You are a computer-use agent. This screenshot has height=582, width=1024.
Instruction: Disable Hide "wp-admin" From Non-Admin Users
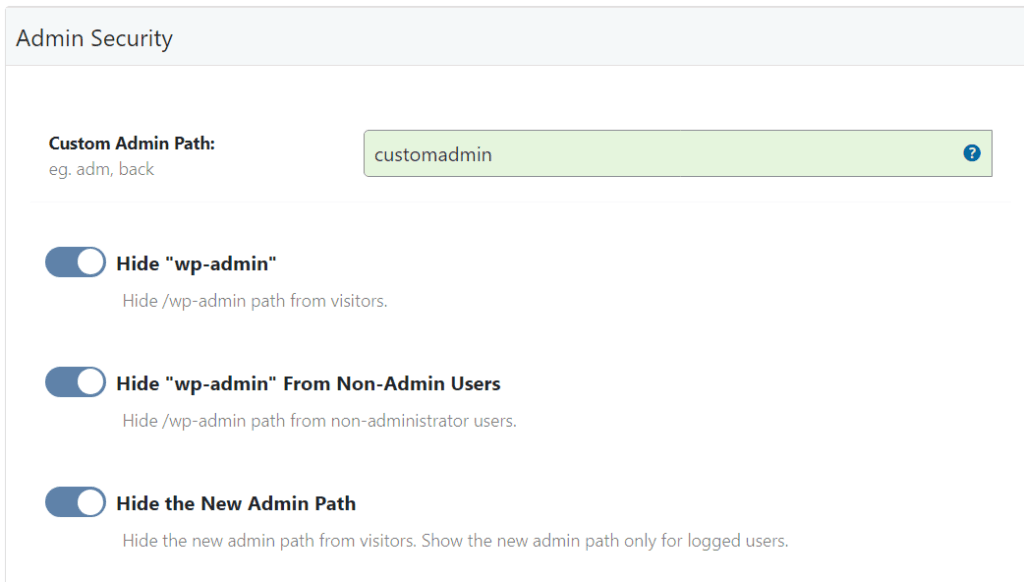75,381
